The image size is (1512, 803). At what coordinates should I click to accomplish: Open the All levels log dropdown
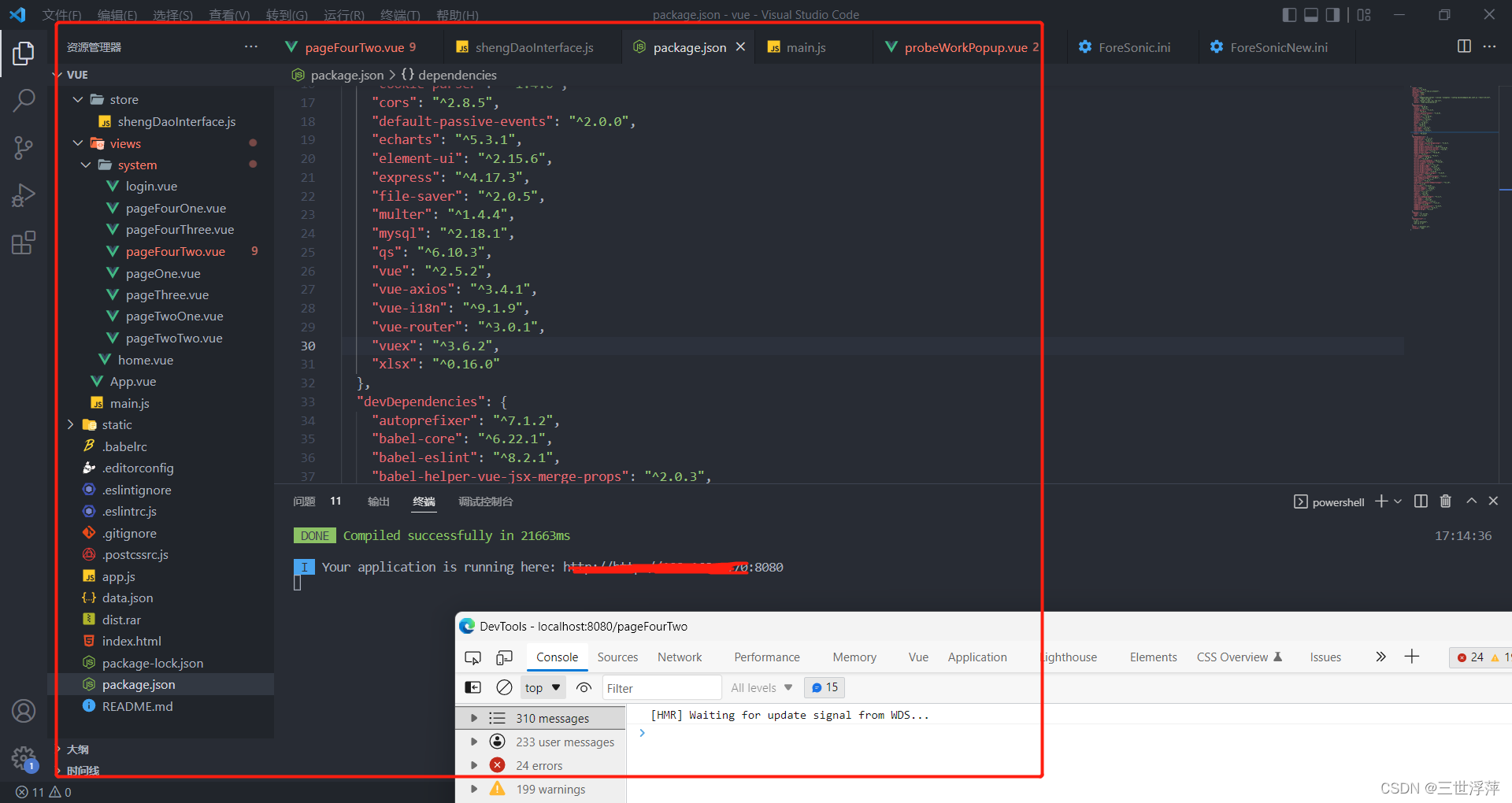pyautogui.click(x=761, y=687)
